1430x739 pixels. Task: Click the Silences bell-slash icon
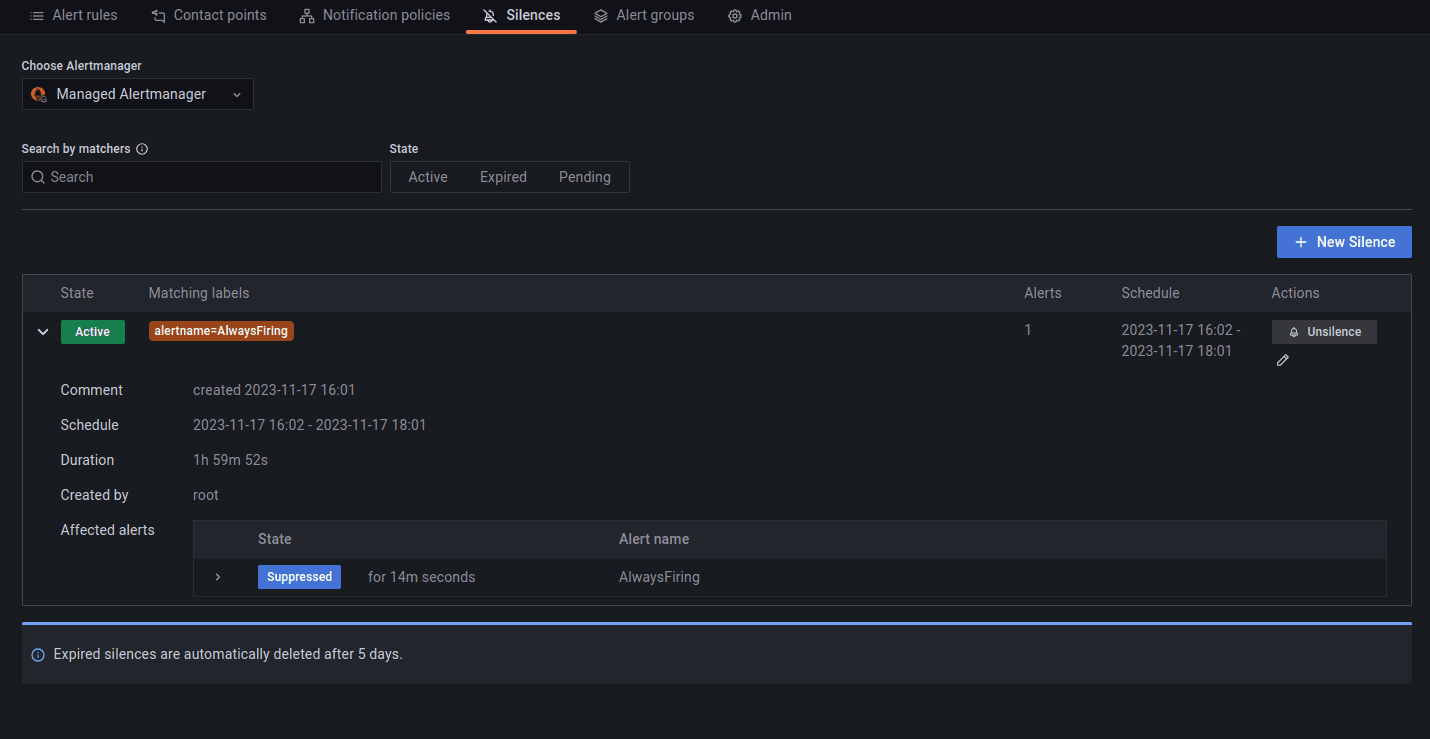[x=490, y=16]
